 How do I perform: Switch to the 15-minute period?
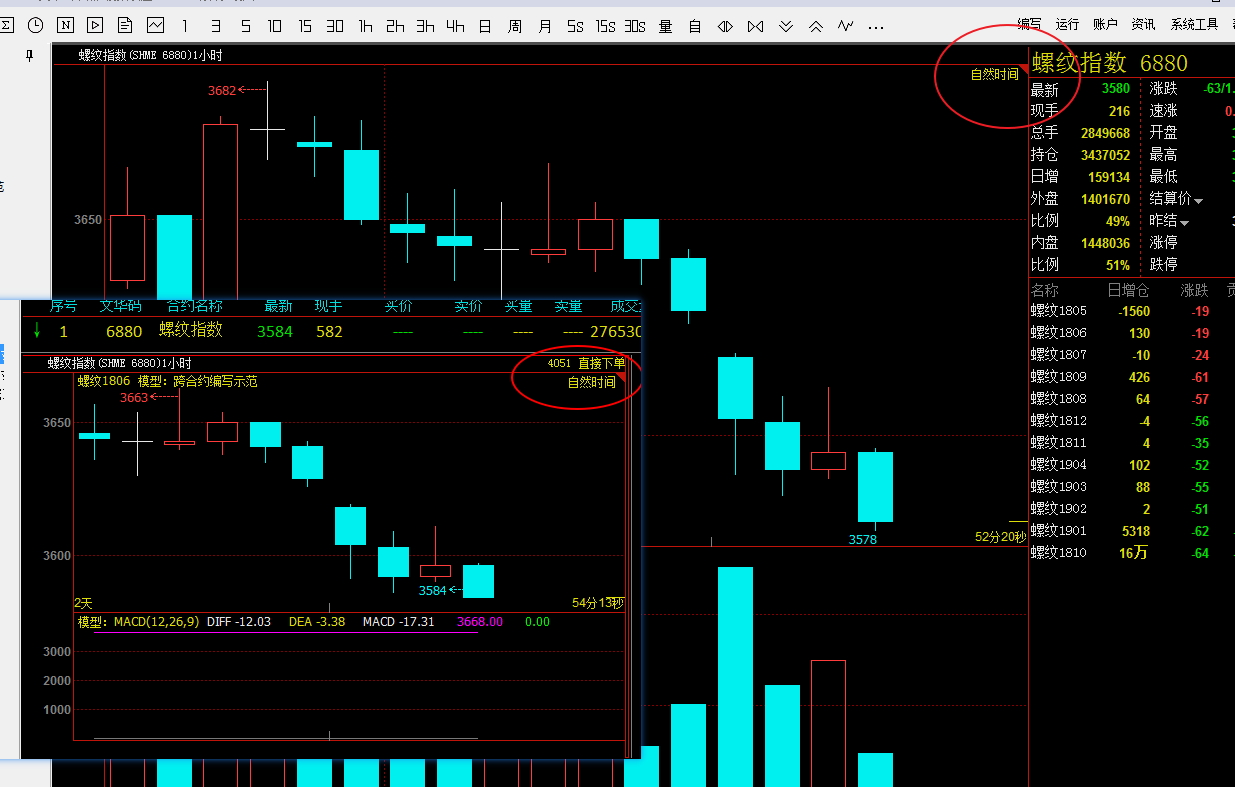(305, 25)
